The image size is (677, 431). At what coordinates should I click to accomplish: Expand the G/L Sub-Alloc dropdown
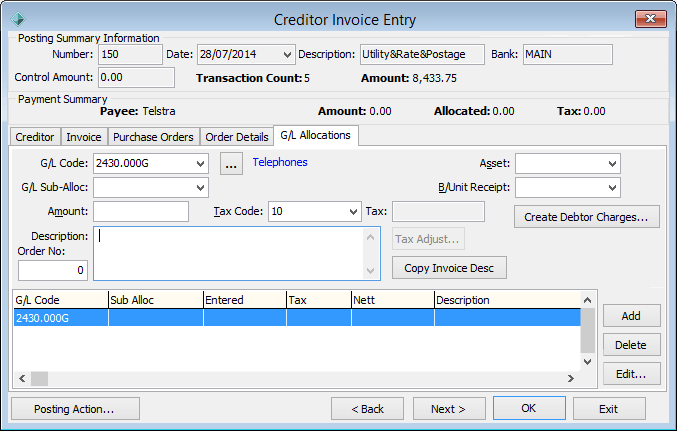(200, 187)
